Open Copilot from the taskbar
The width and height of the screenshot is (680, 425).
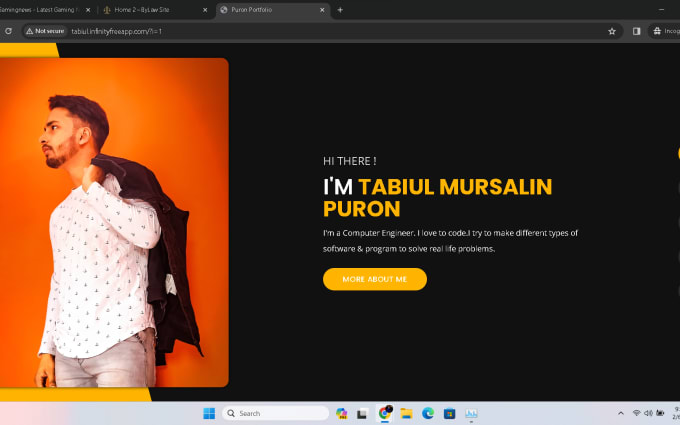click(341, 413)
